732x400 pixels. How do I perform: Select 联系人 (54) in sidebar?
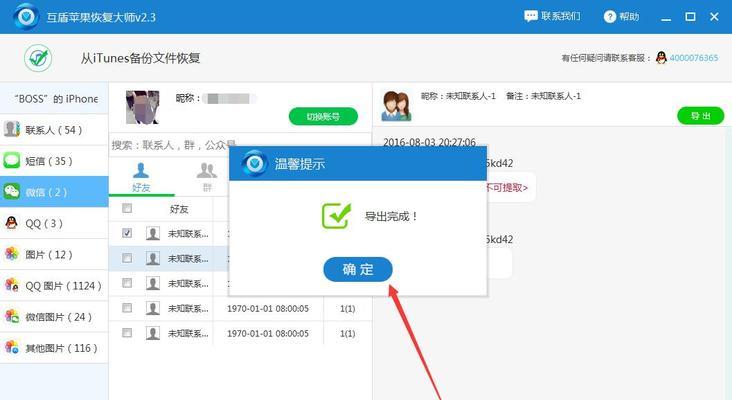point(54,130)
